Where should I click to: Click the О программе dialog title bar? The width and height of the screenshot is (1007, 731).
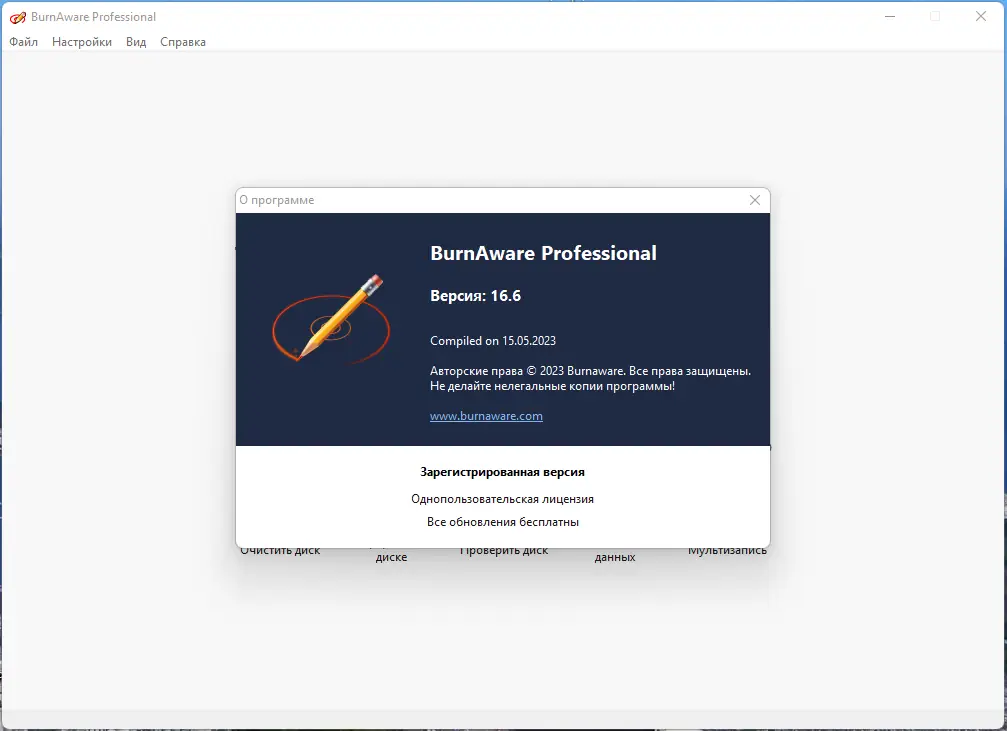(500, 200)
